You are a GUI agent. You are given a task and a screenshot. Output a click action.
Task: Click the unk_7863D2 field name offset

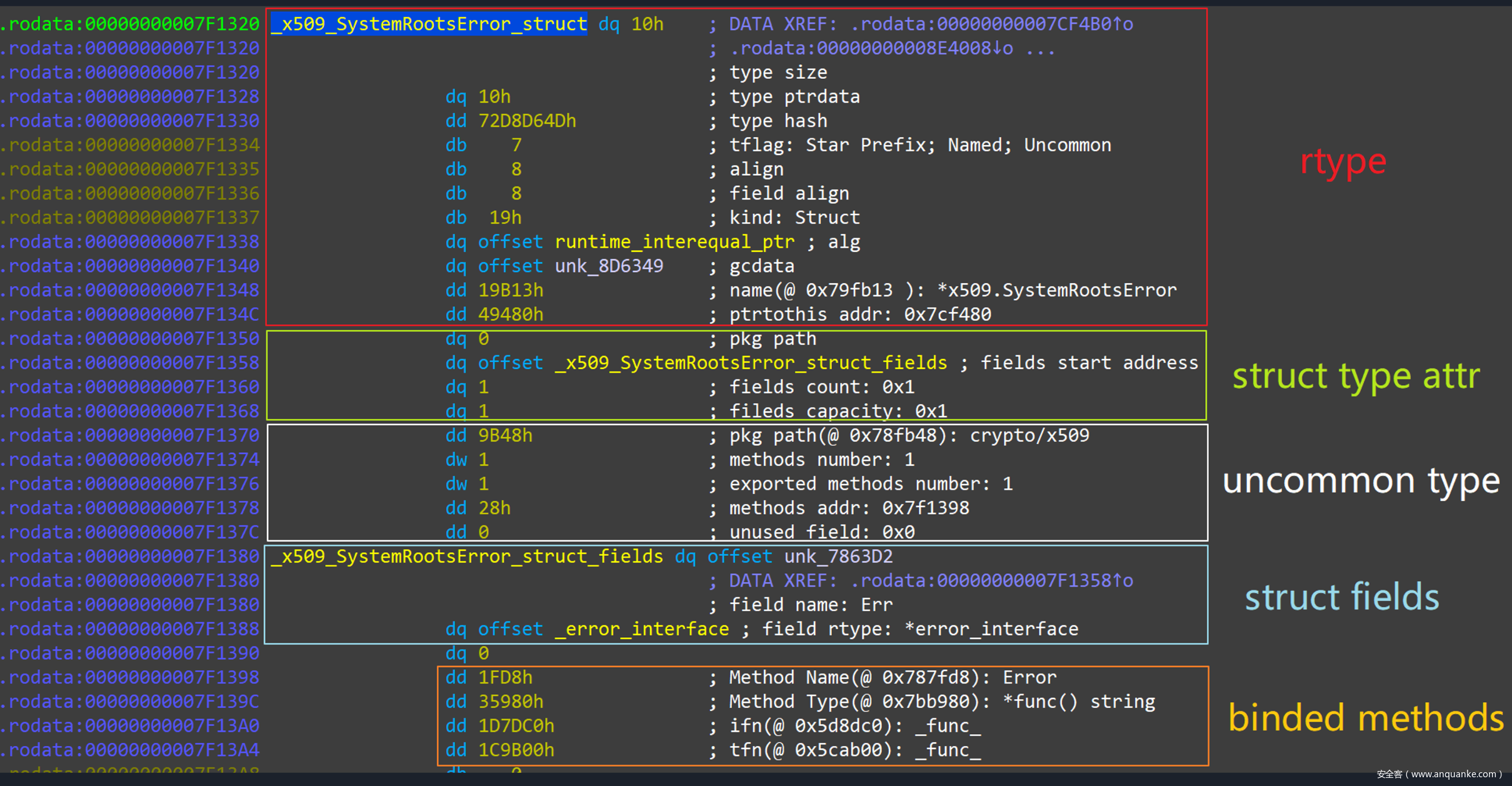pos(838,557)
